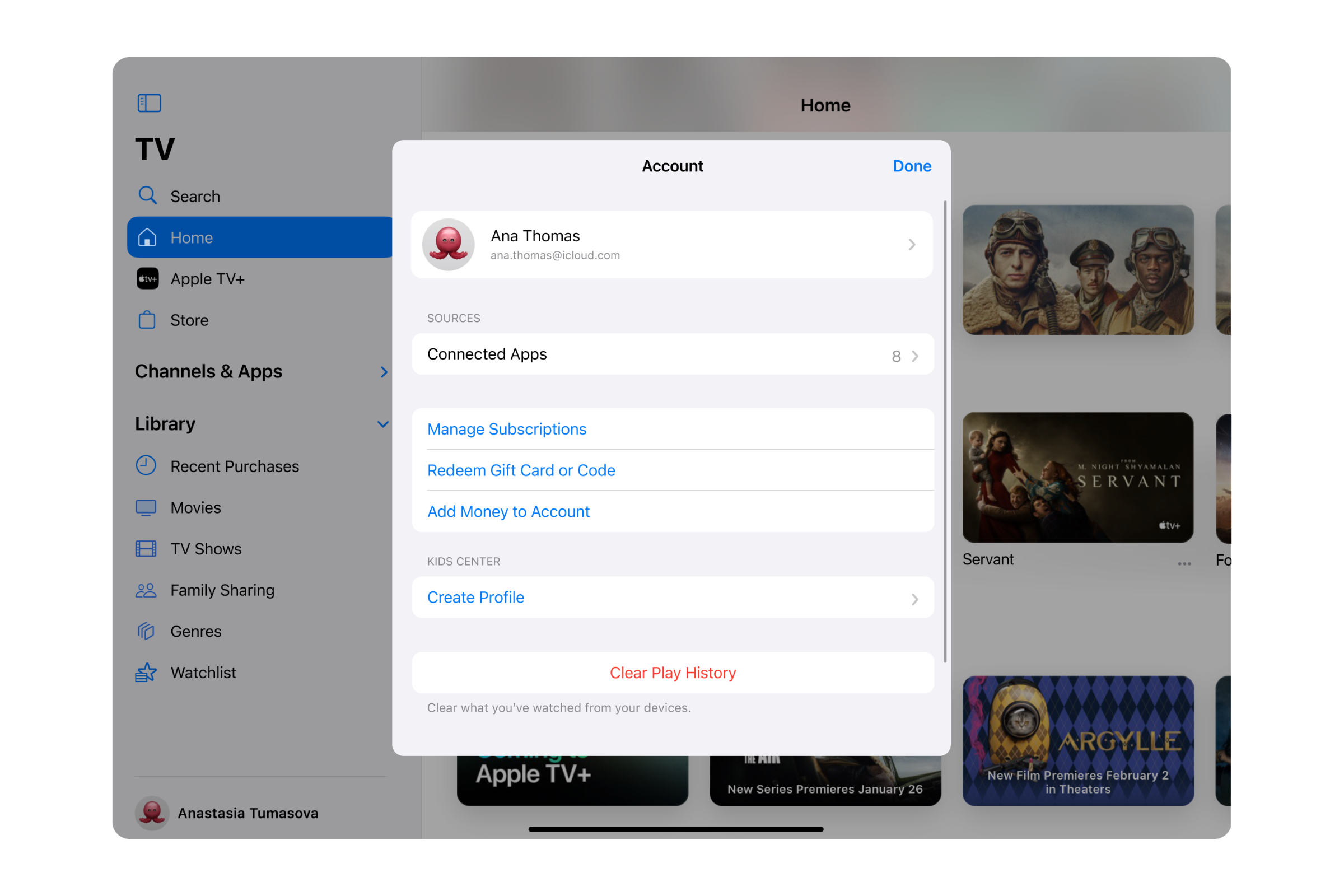The width and height of the screenshot is (1344, 896).
Task: Toggle the sidebar panel icon
Action: click(x=149, y=104)
